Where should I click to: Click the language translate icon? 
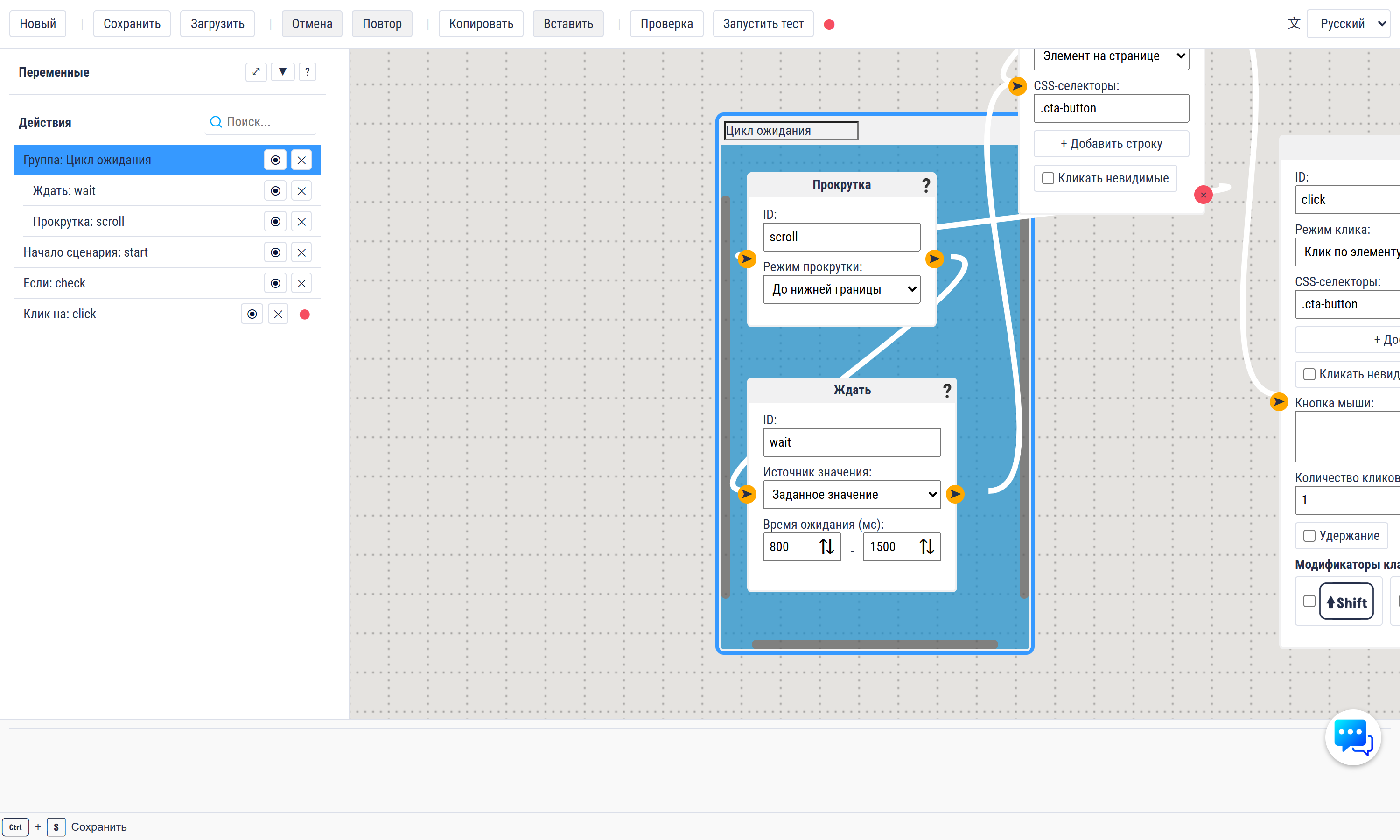[1294, 24]
